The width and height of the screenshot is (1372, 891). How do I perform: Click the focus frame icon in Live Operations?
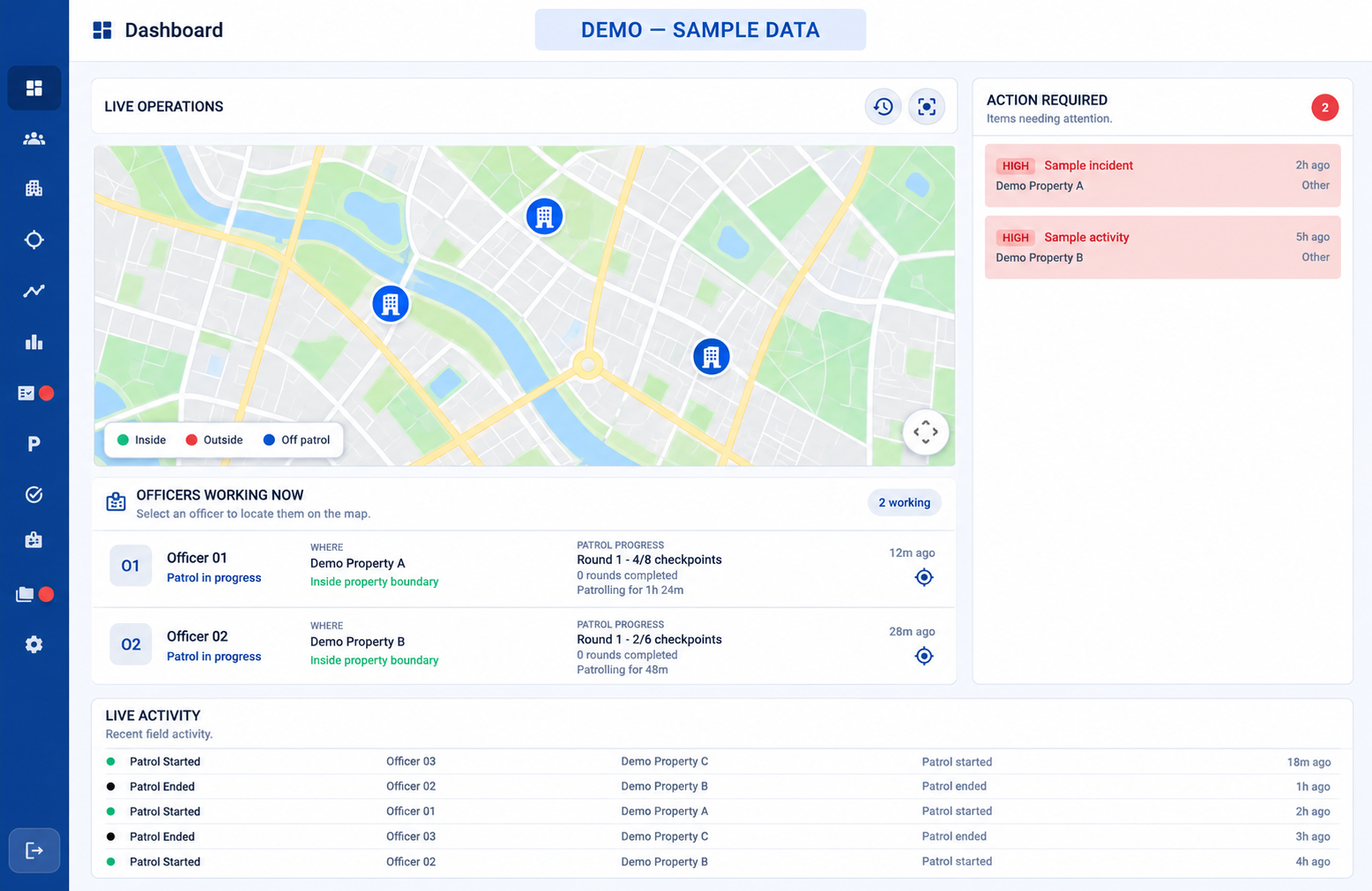(x=927, y=107)
